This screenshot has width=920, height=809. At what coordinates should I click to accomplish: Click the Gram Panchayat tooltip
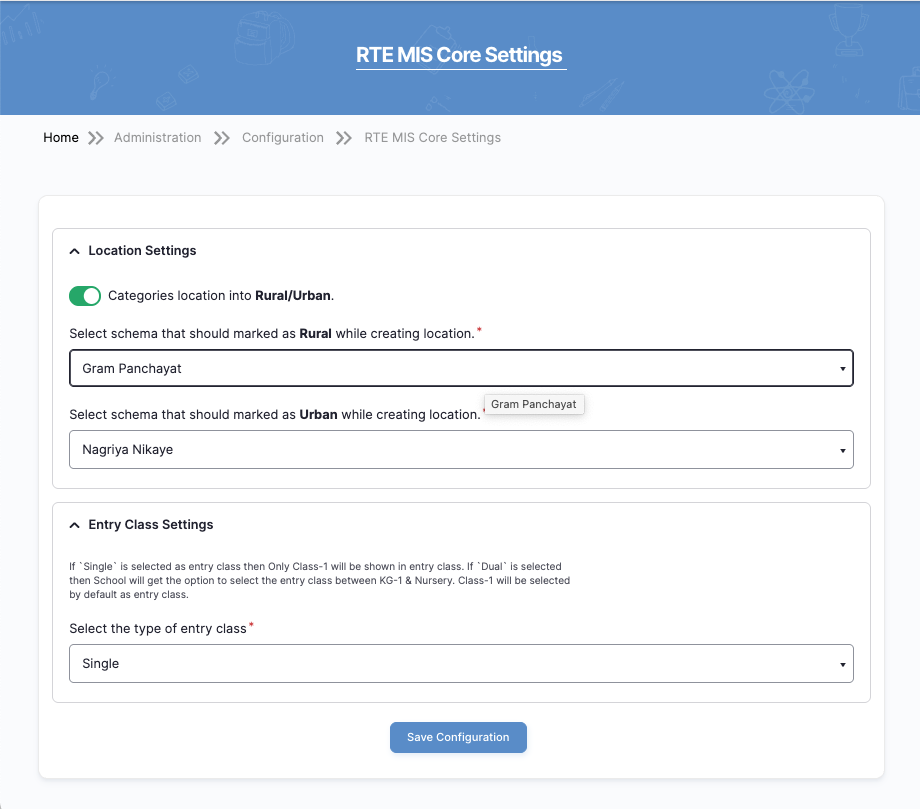pyautogui.click(x=534, y=404)
